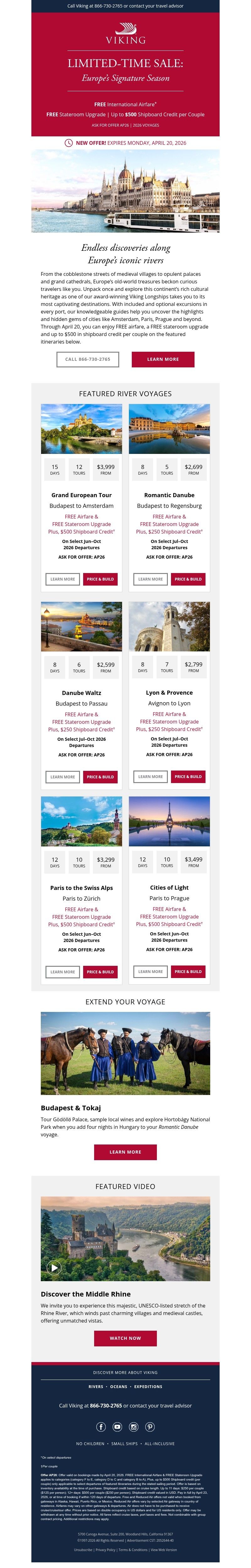Open Price & Build for Grand European Tour
Image resolution: width=251 pixels, height=1568 pixels.
[100, 579]
